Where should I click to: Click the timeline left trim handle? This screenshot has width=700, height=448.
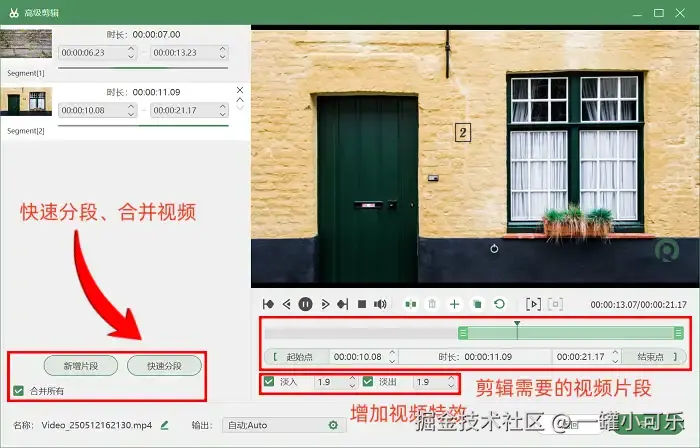463,333
